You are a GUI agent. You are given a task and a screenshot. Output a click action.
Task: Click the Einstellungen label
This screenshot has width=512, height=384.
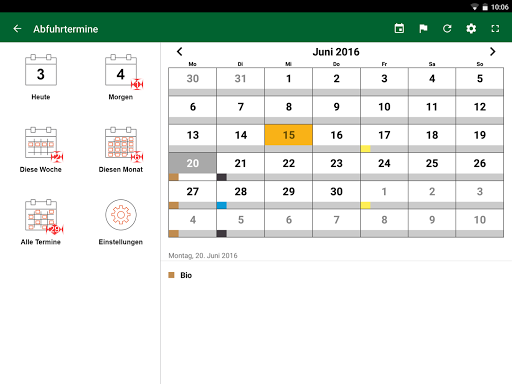coord(121,242)
